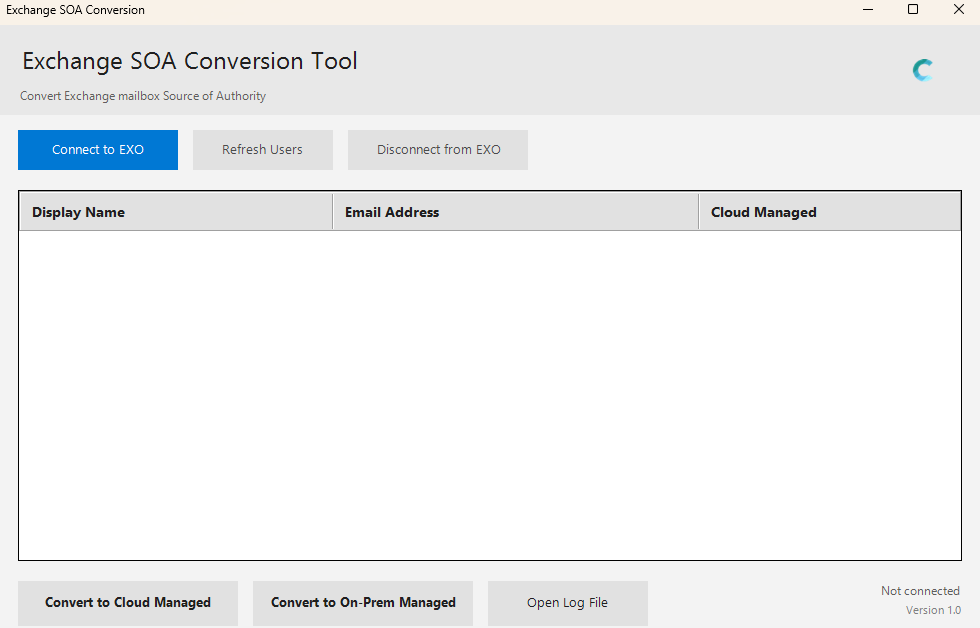Click inside the empty user list grid
Image resolution: width=980 pixels, height=628 pixels.
(490, 395)
